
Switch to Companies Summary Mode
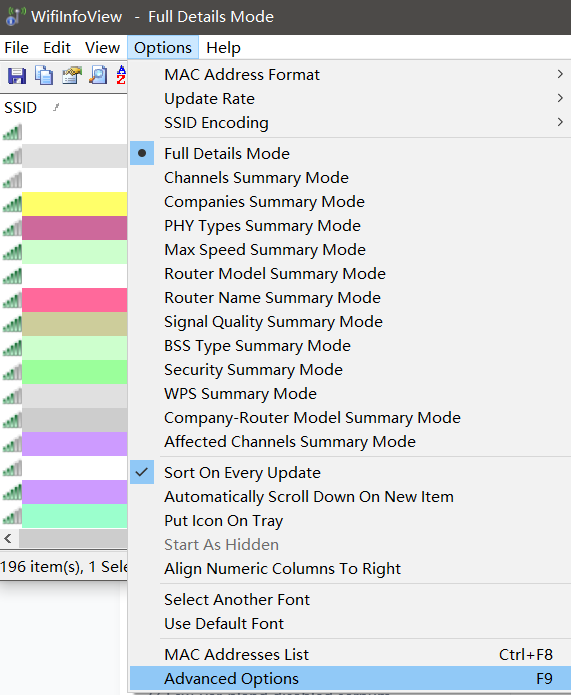click(350, 201)
